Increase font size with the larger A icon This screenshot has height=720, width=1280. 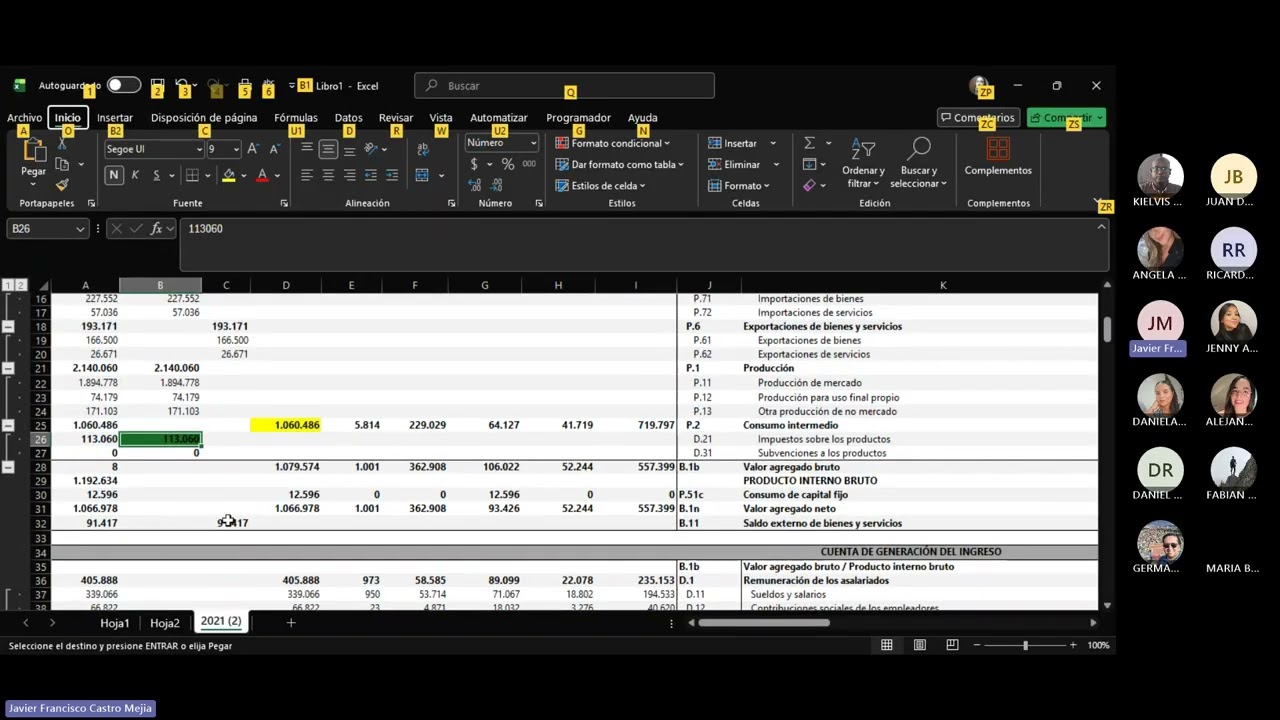[253, 149]
